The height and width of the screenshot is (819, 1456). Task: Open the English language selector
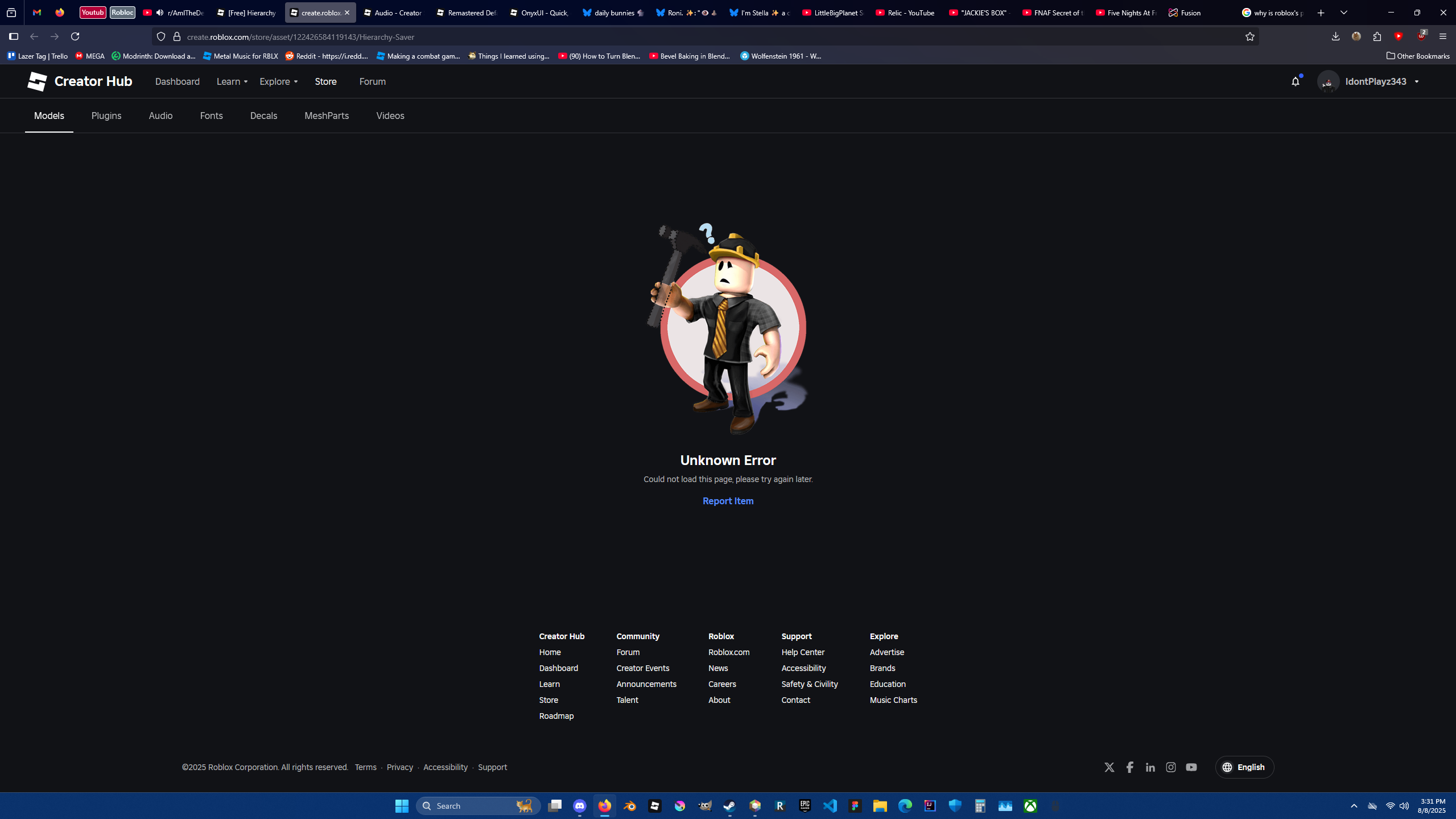(x=1244, y=767)
